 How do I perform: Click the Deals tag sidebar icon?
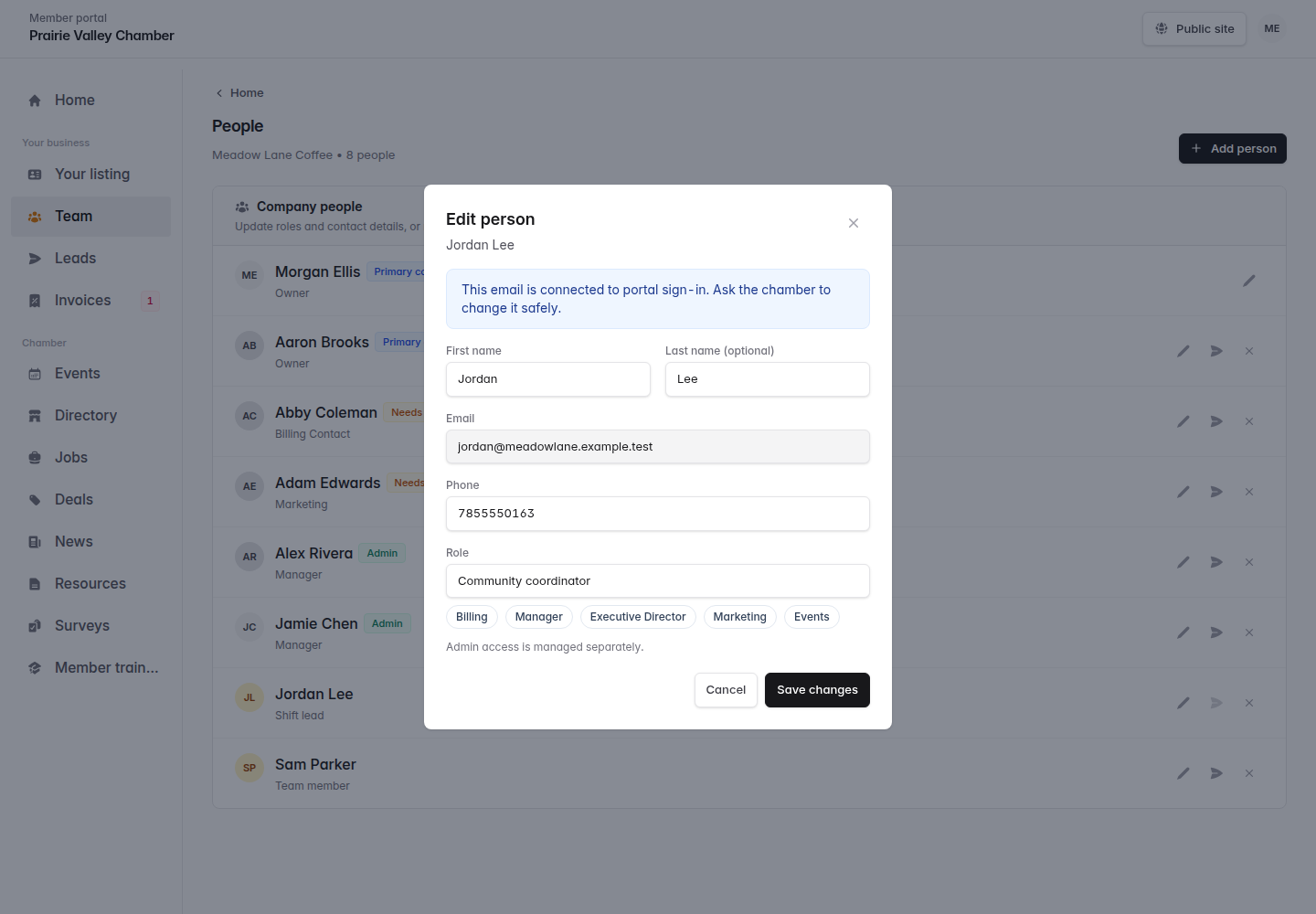pyautogui.click(x=35, y=500)
